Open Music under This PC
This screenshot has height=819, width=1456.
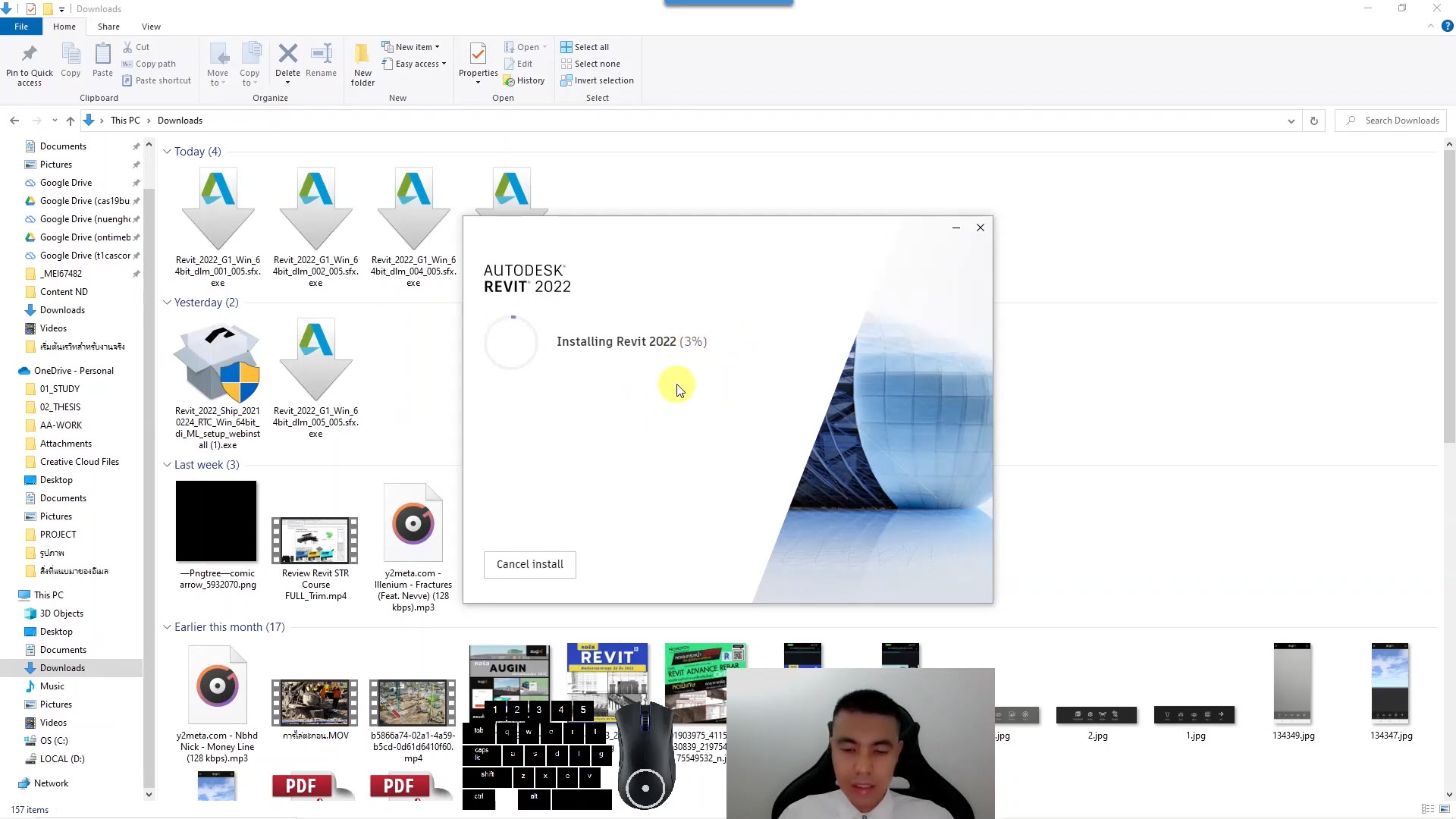coord(52,686)
